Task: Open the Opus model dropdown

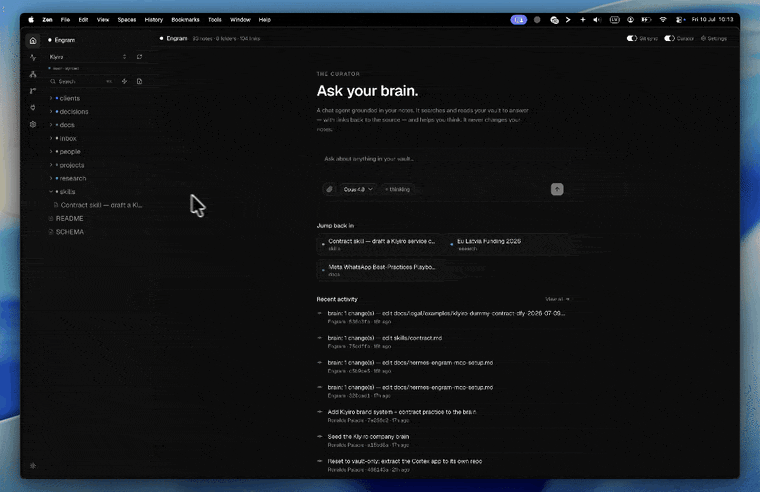Action: 358,190
